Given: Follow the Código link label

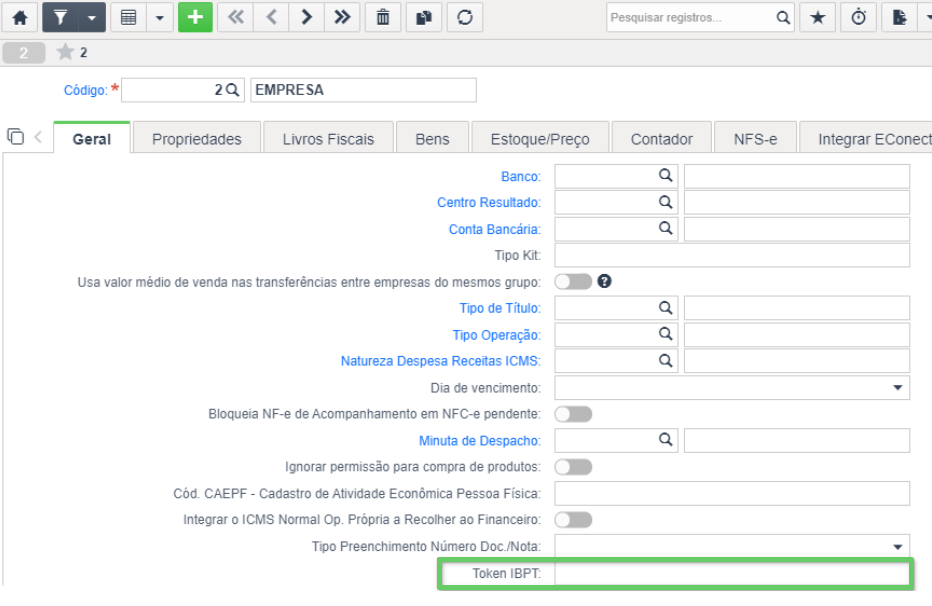Looking at the screenshot, I should pyautogui.click(x=86, y=90).
